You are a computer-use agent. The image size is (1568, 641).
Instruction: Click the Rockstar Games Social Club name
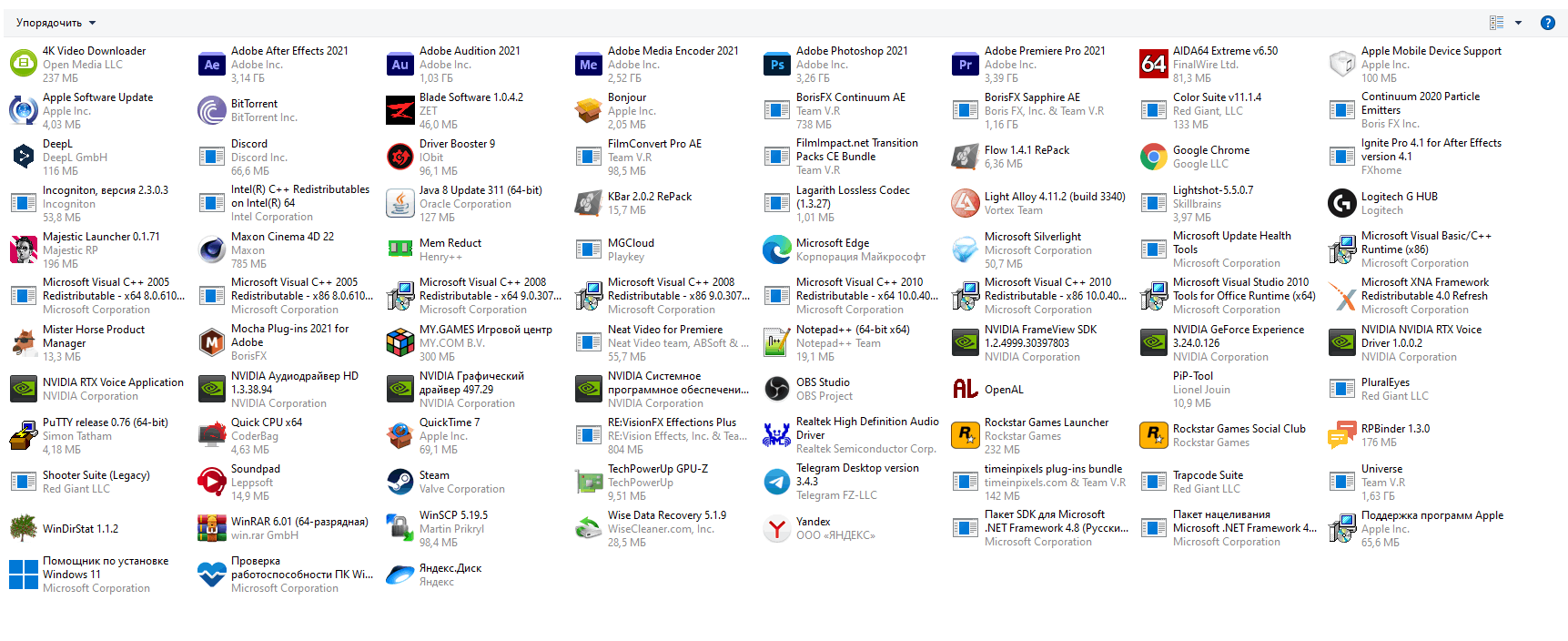pyautogui.click(x=1239, y=429)
